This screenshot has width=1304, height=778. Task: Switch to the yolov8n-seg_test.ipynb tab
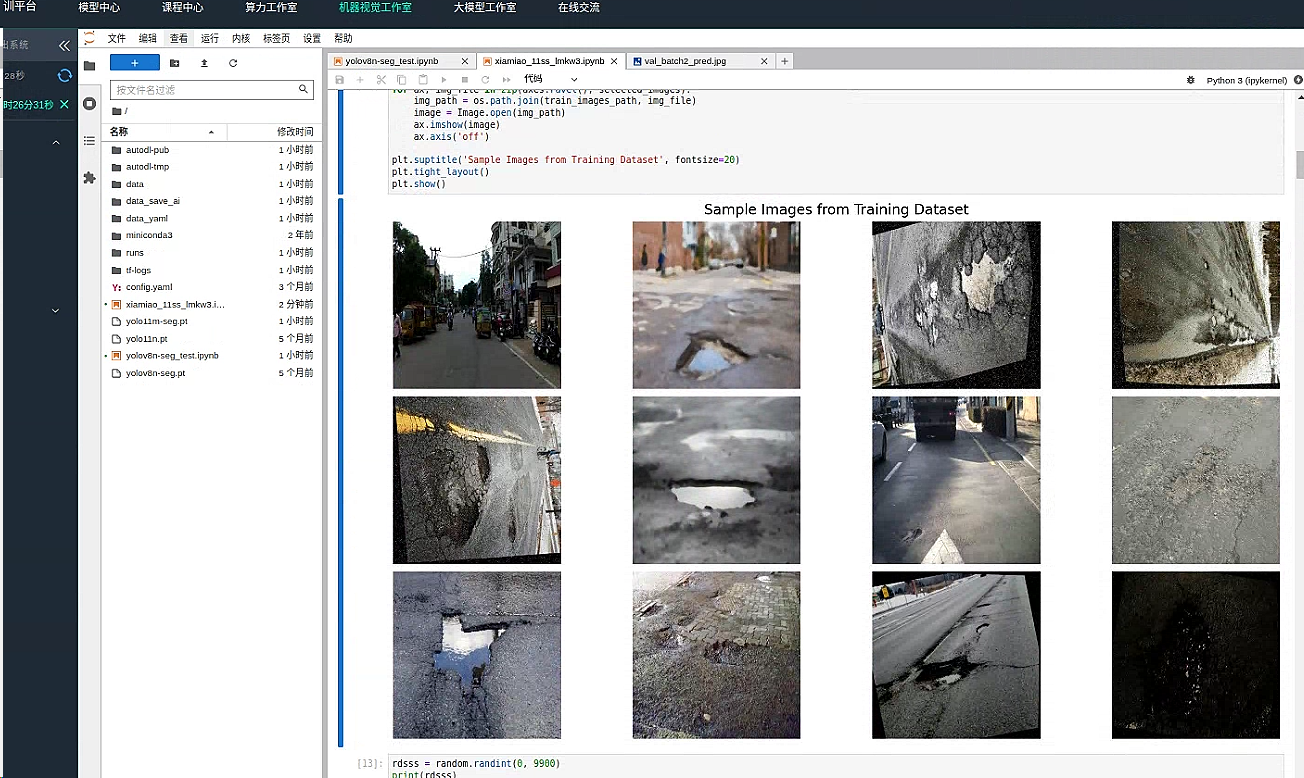coord(400,61)
